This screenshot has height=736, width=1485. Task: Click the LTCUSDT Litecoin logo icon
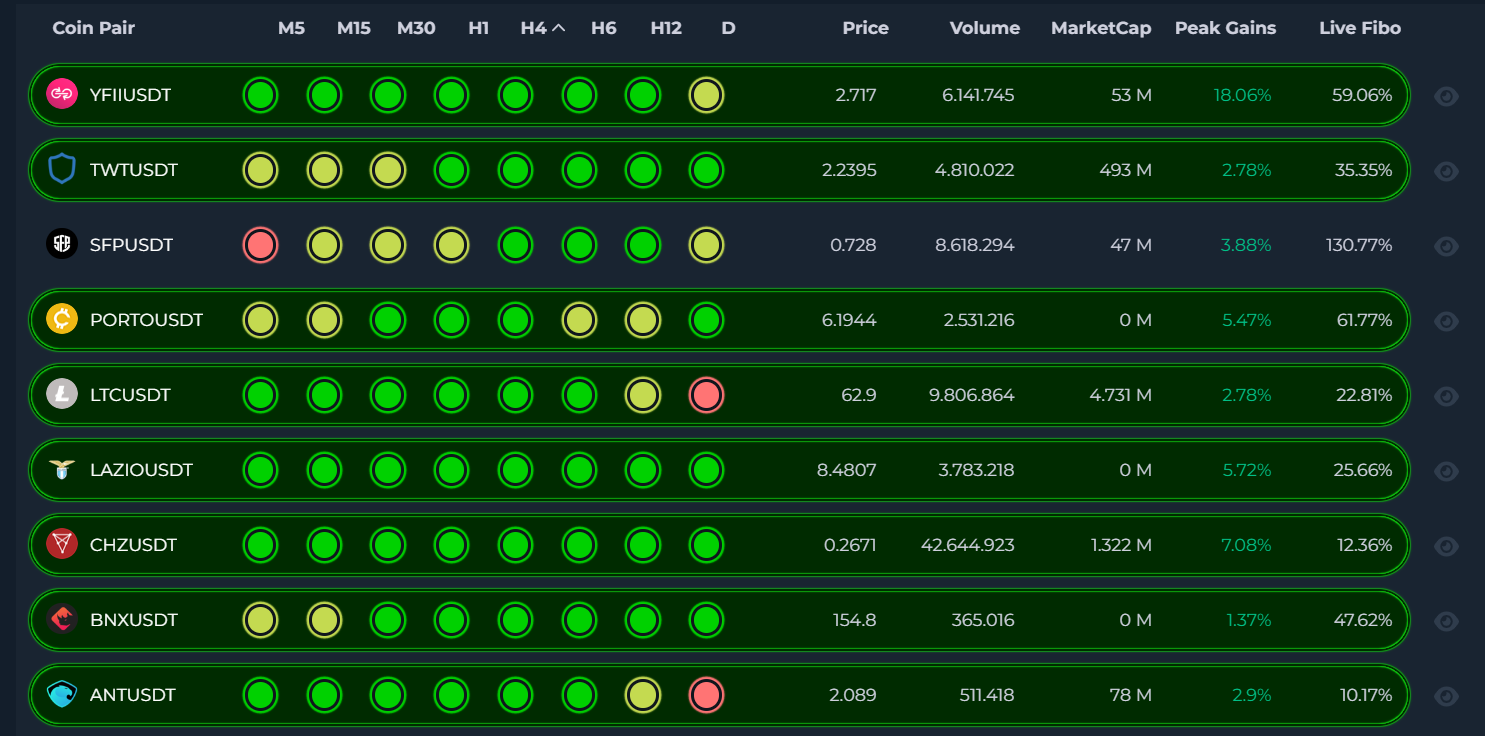click(x=62, y=395)
